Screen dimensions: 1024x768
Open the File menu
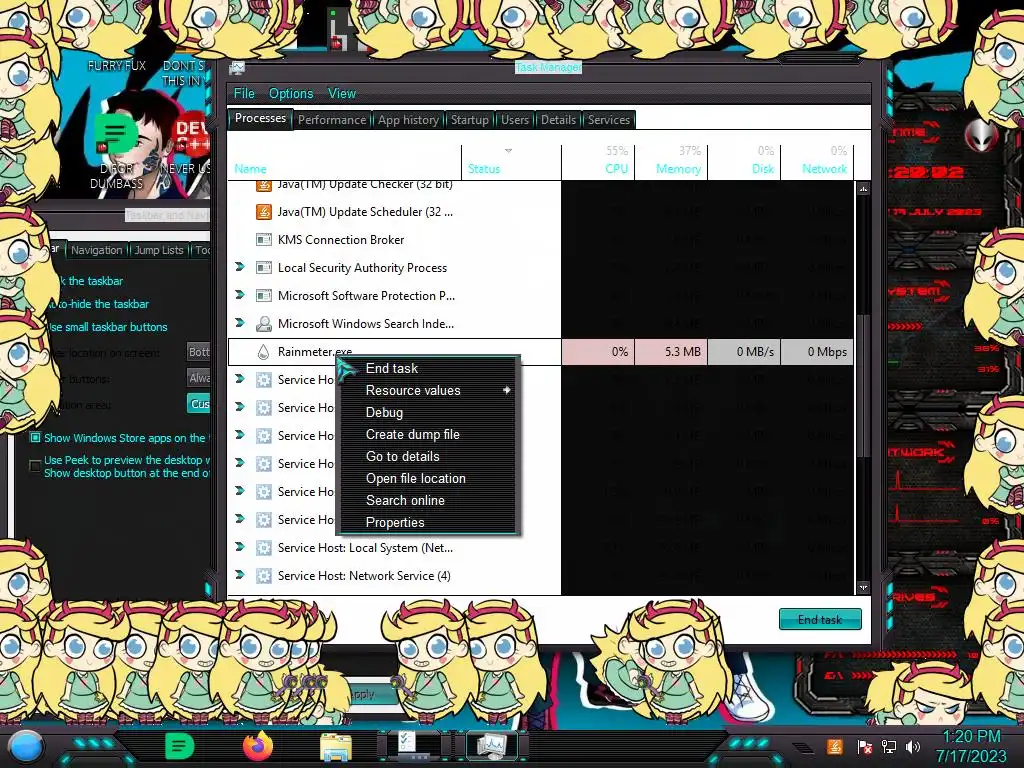[244, 93]
